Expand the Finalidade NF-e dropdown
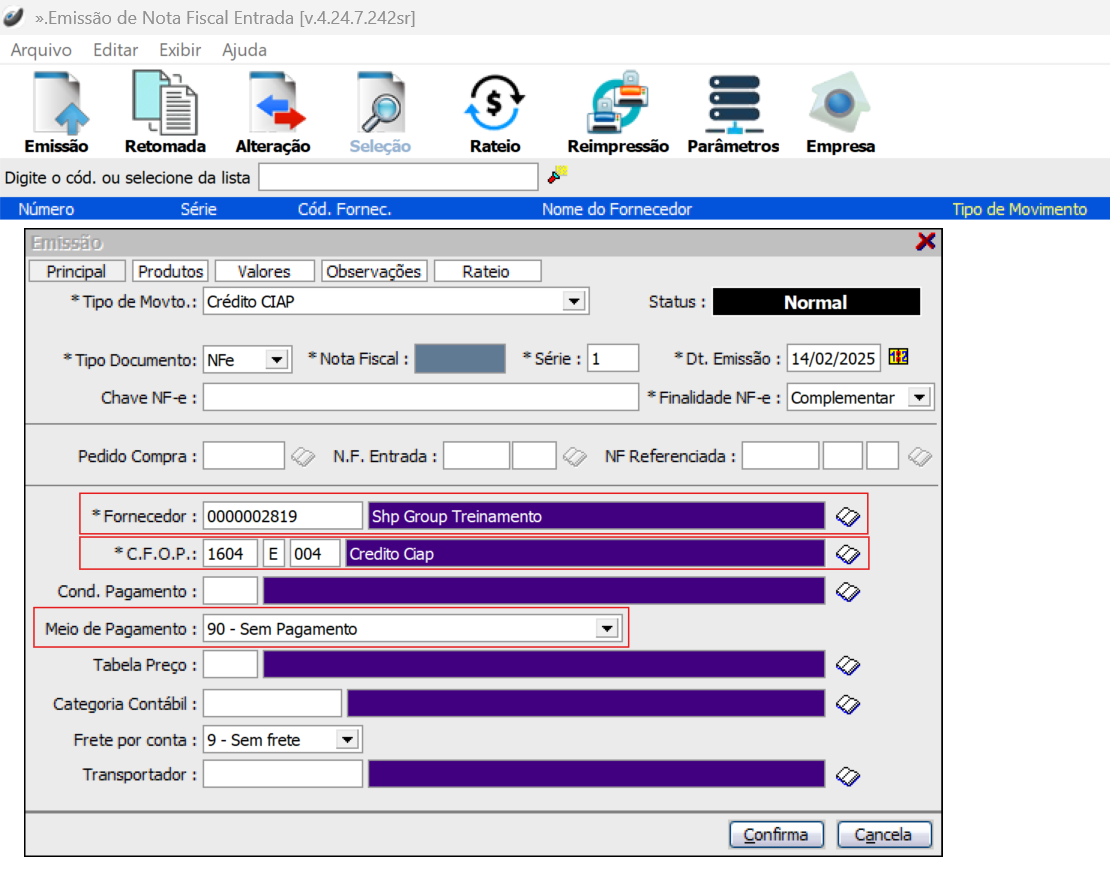 917,397
